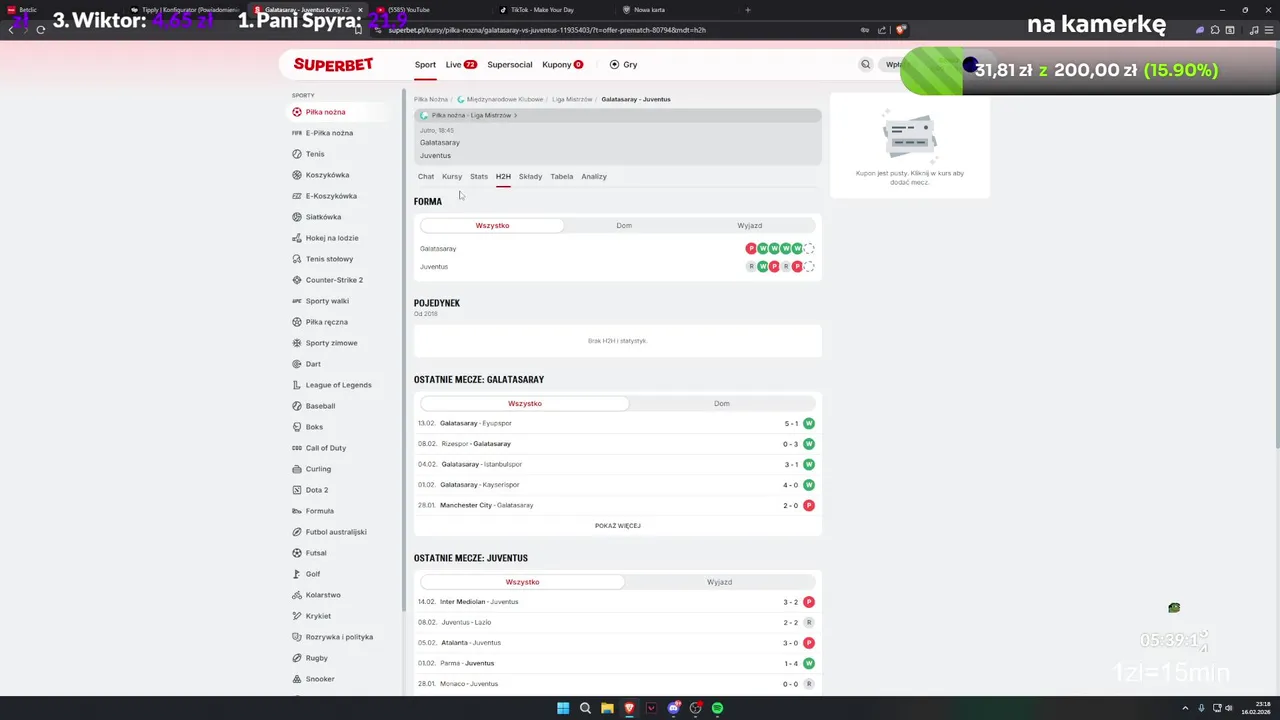
Task: Click Międzynarodowe Klubowe breadcrumb
Action: [505, 100]
